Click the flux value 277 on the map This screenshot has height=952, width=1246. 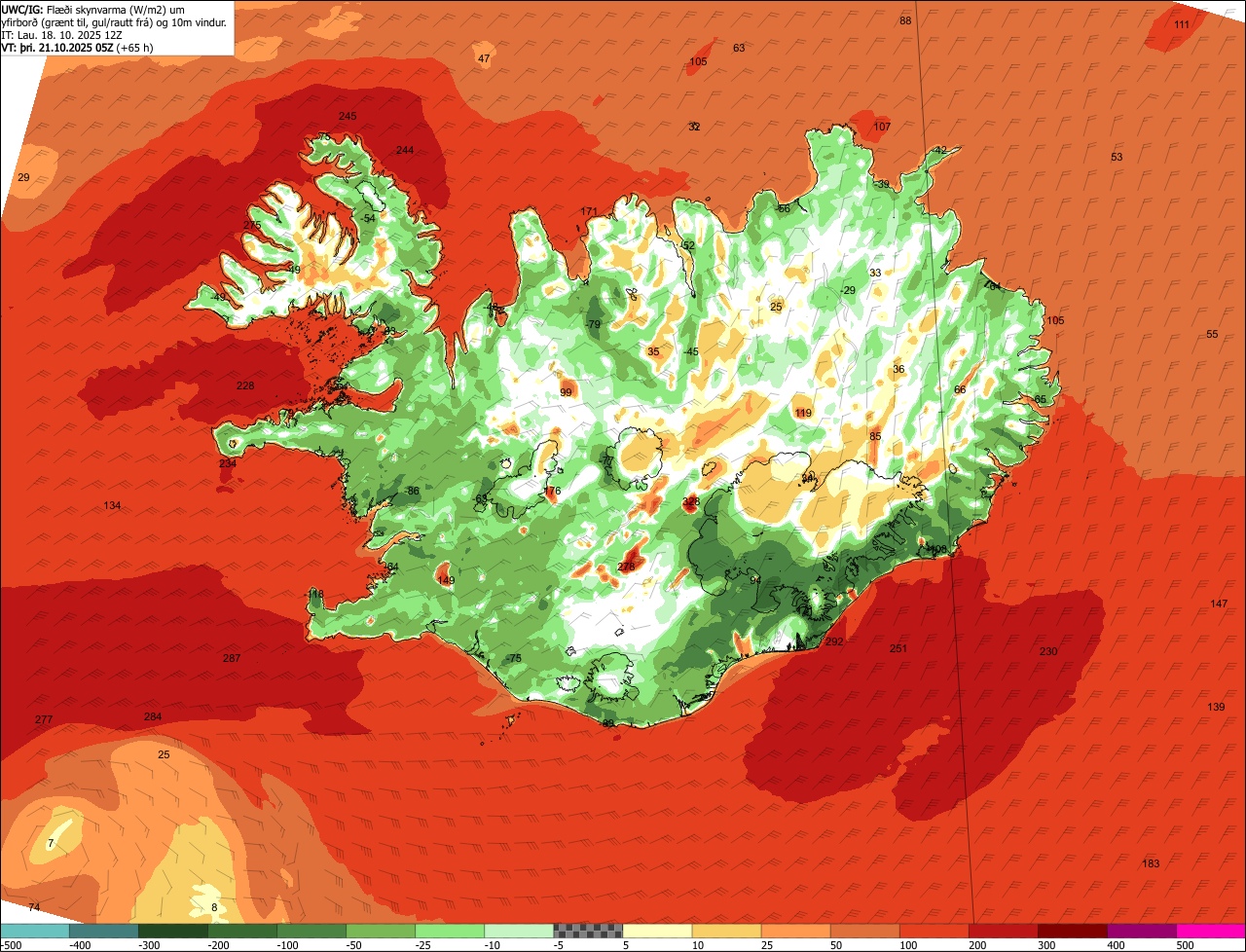coord(44,720)
